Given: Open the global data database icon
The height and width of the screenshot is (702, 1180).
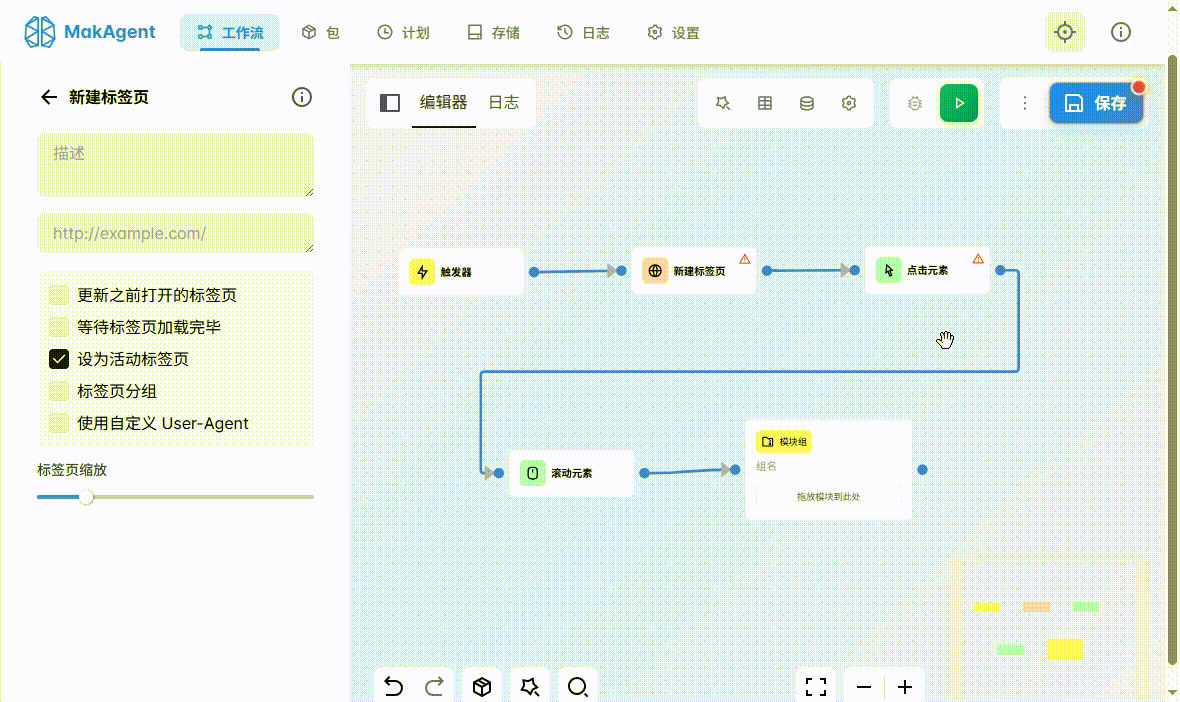Looking at the screenshot, I should click(x=807, y=103).
